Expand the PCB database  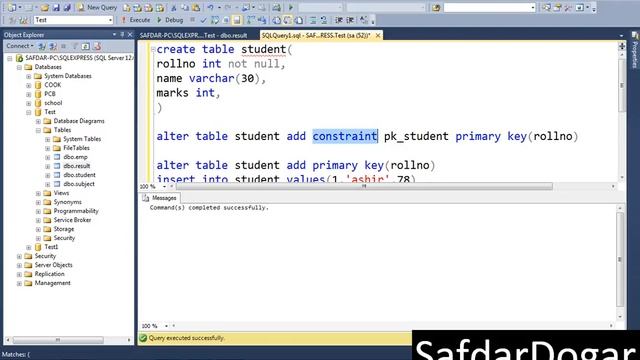click(29, 94)
